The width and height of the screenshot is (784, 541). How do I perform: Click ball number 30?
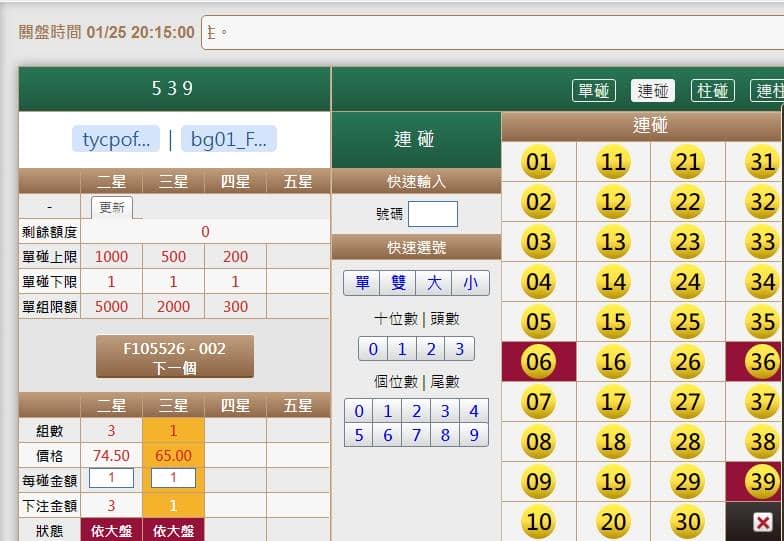(x=688, y=522)
